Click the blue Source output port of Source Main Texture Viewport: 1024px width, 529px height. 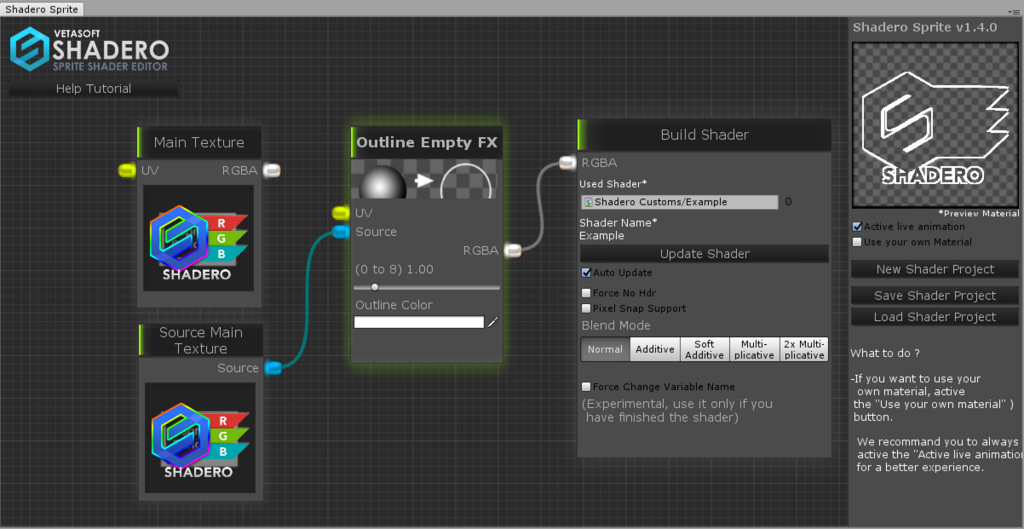point(273,368)
